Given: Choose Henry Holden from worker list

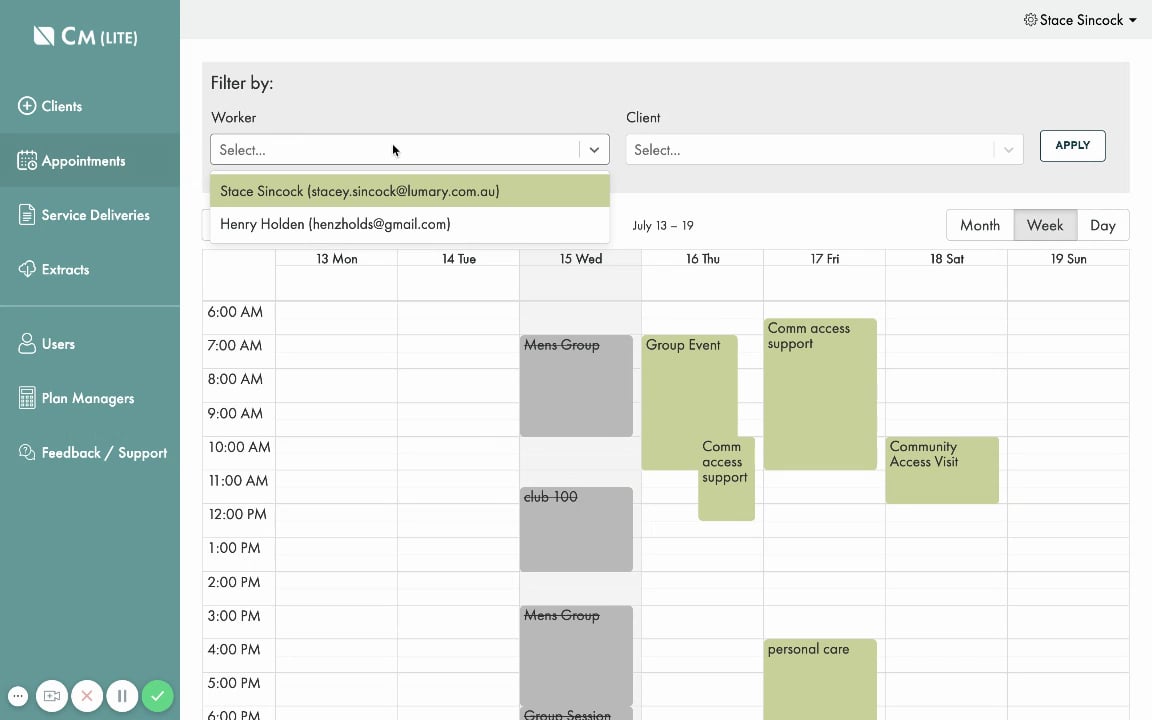Looking at the screenshot, I should [410, 224].
